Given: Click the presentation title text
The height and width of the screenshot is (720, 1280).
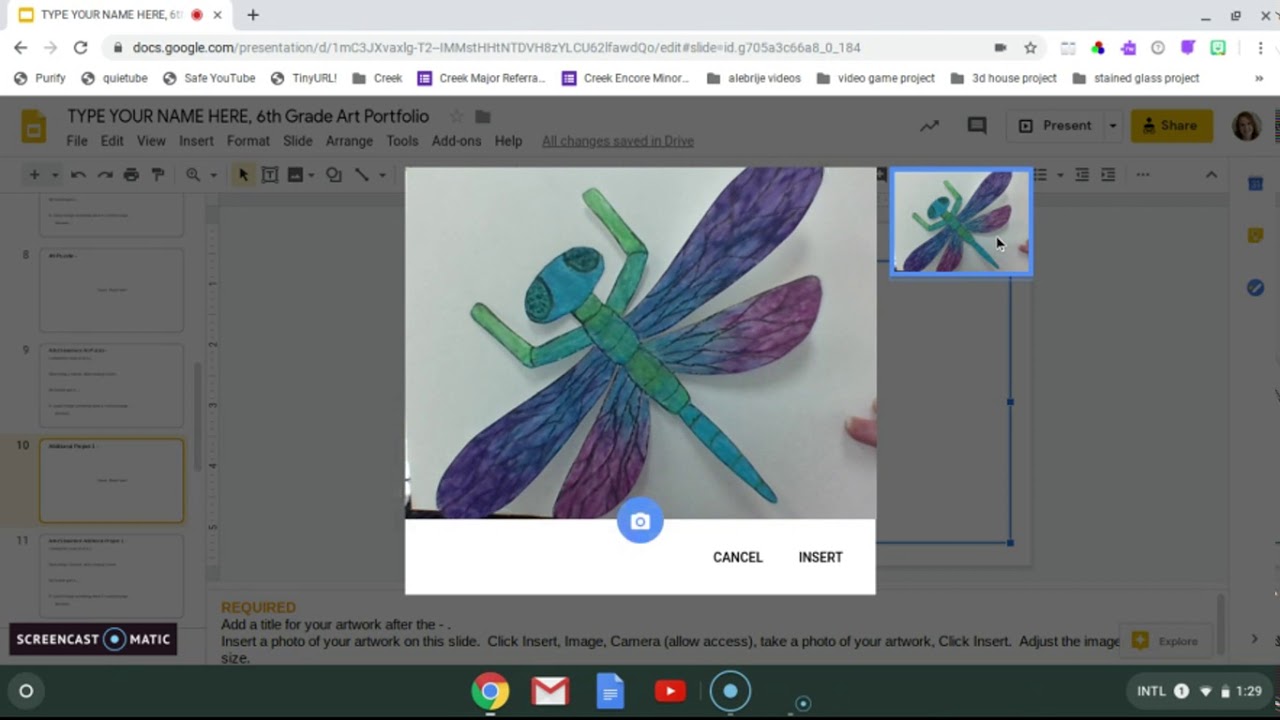Looking at the screenshot, I should point(248,116).
